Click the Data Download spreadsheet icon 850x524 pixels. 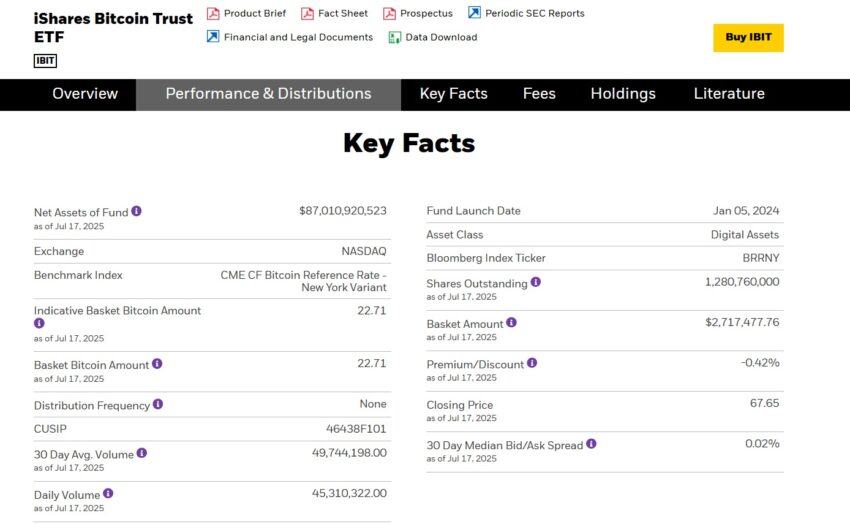click(x=395, y=37)
